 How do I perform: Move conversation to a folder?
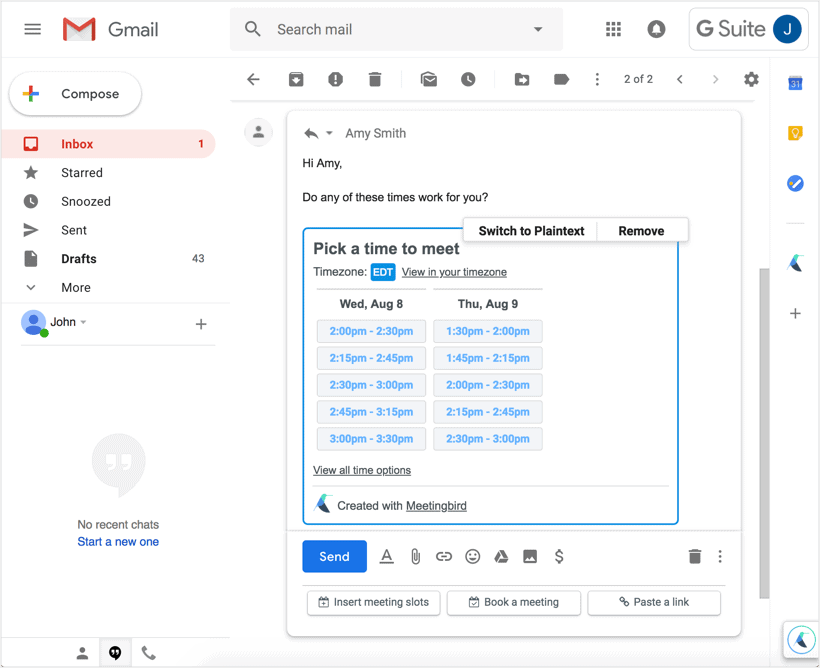(x=521, y=80)
